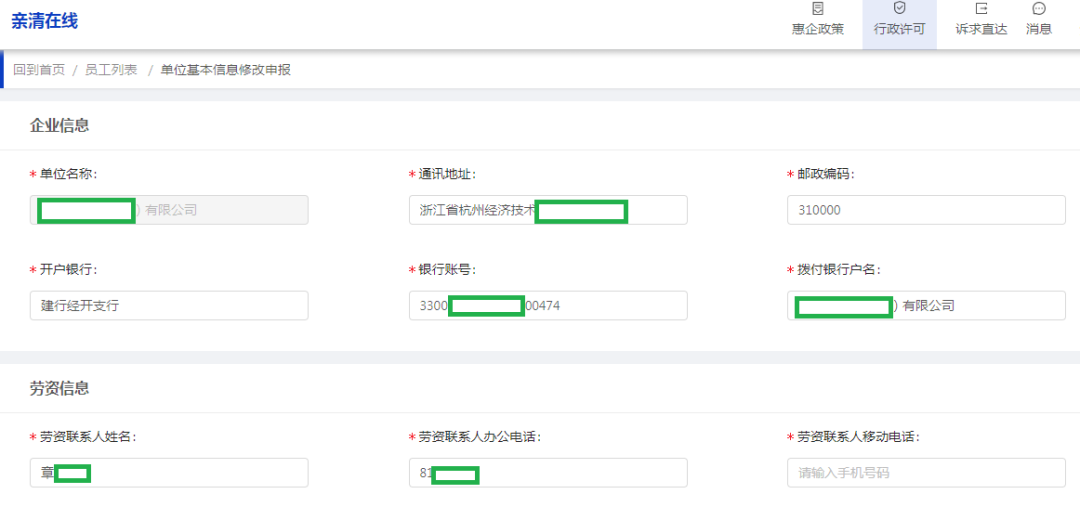Click the 行政许可 shield icon
Screen dimensions: 1080x507
[x=899, y=9]
